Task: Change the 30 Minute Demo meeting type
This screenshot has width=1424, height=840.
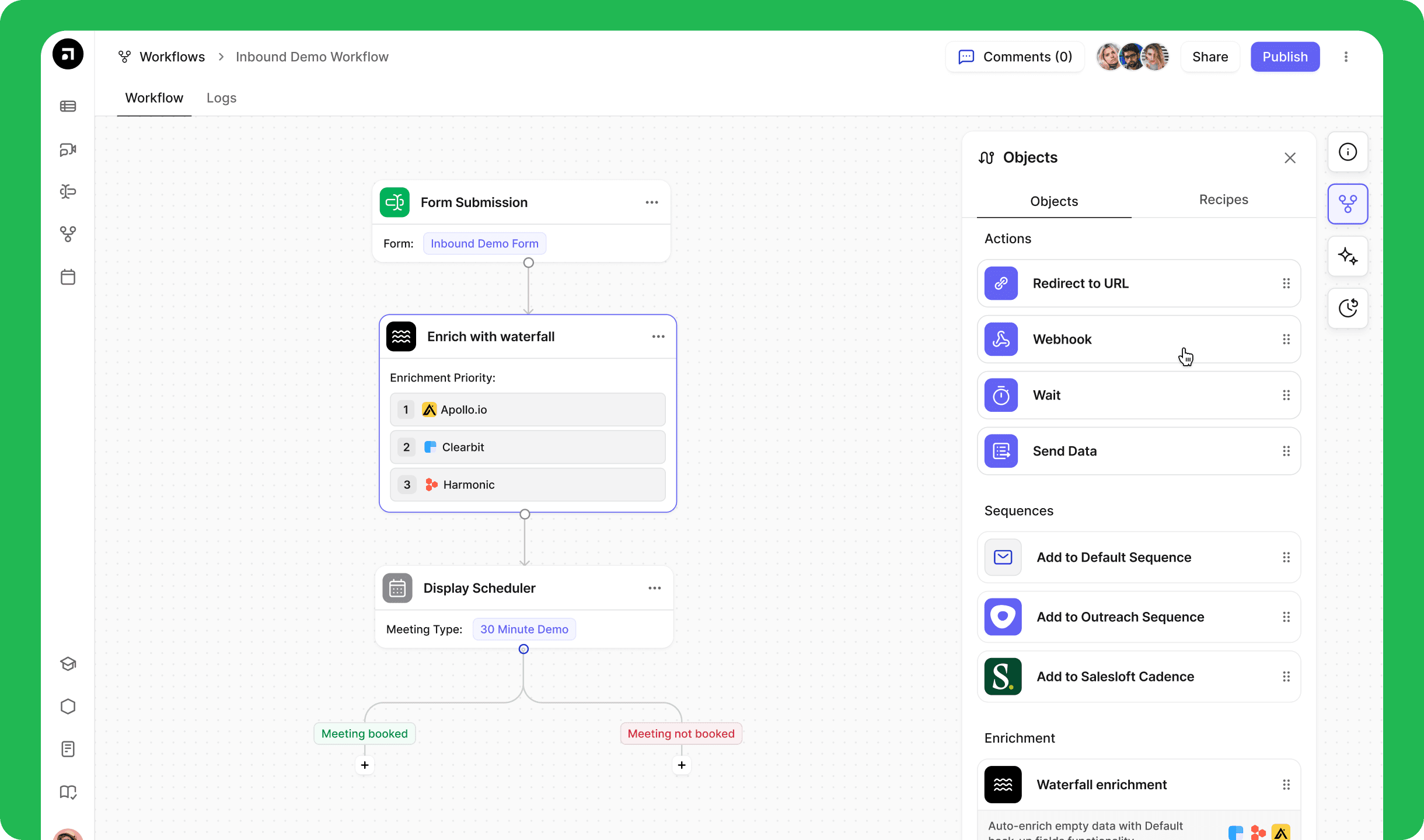Action: pos(524,629)
